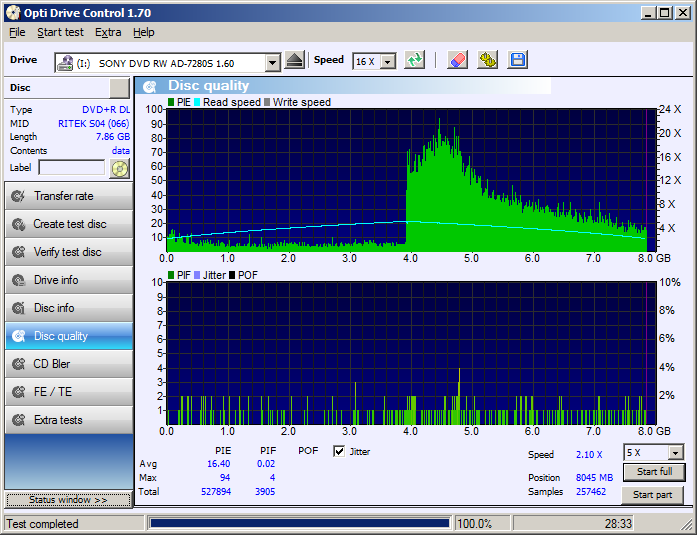
Task: Select Drive info in sidebar
Action: pyautogui.click(x=69, y=280)
